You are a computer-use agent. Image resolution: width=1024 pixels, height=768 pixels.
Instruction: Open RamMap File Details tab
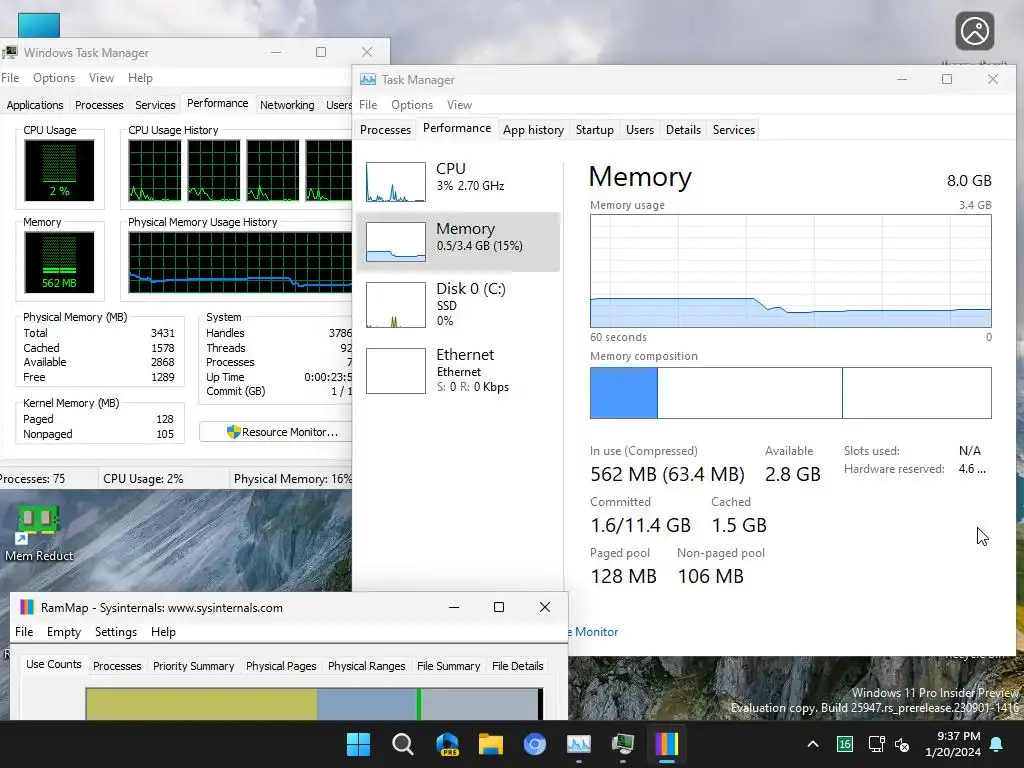point(517,665)
